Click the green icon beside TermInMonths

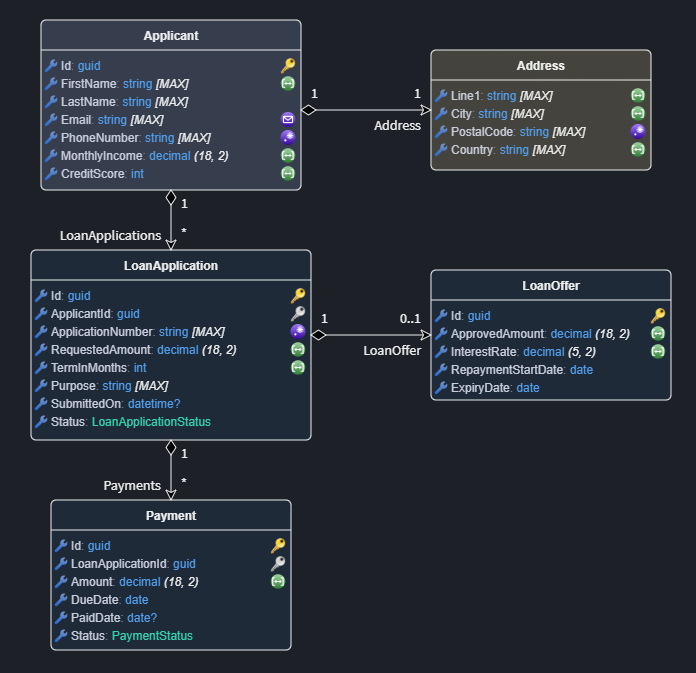click(298, 368)
